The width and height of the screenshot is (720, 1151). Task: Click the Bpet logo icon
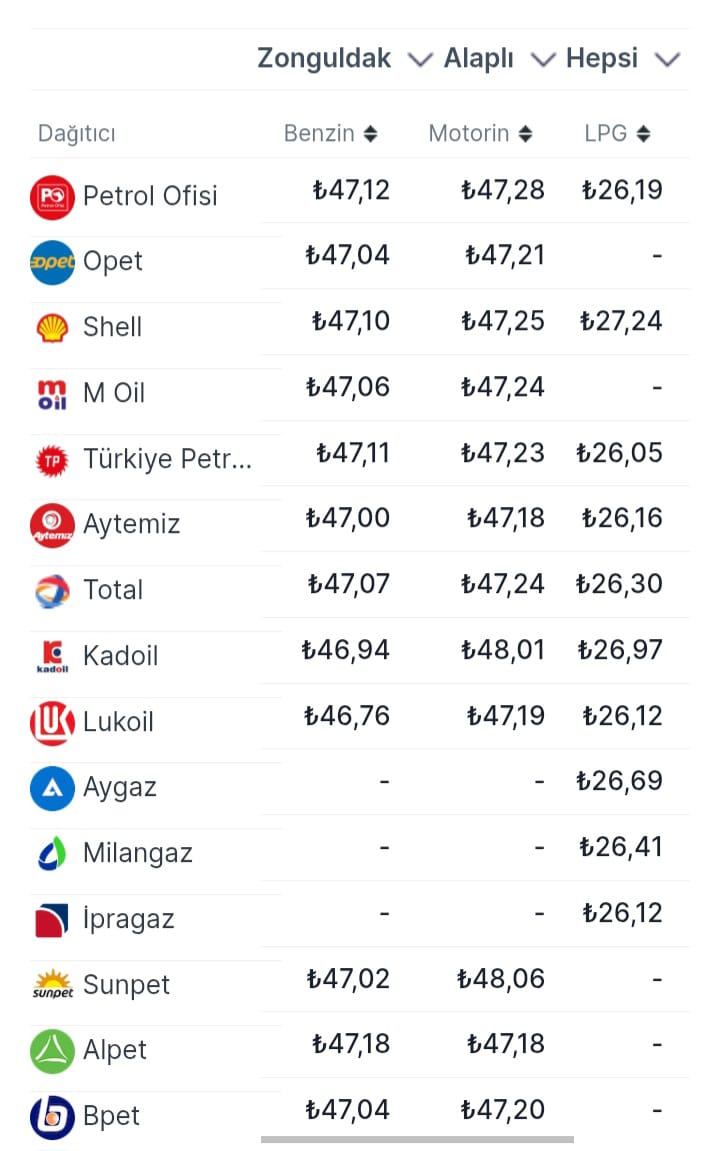pyautogui.click(x=52, y=1117)
